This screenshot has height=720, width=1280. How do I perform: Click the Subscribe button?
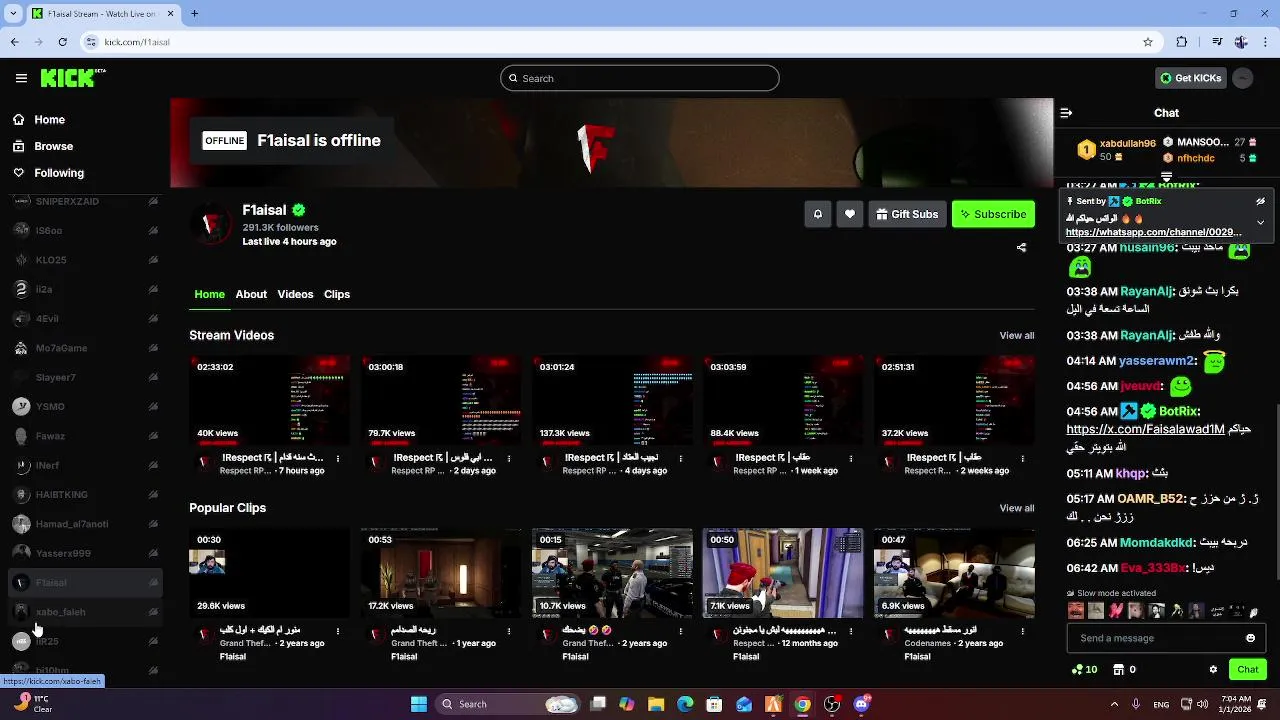click(x=993, y=214)
